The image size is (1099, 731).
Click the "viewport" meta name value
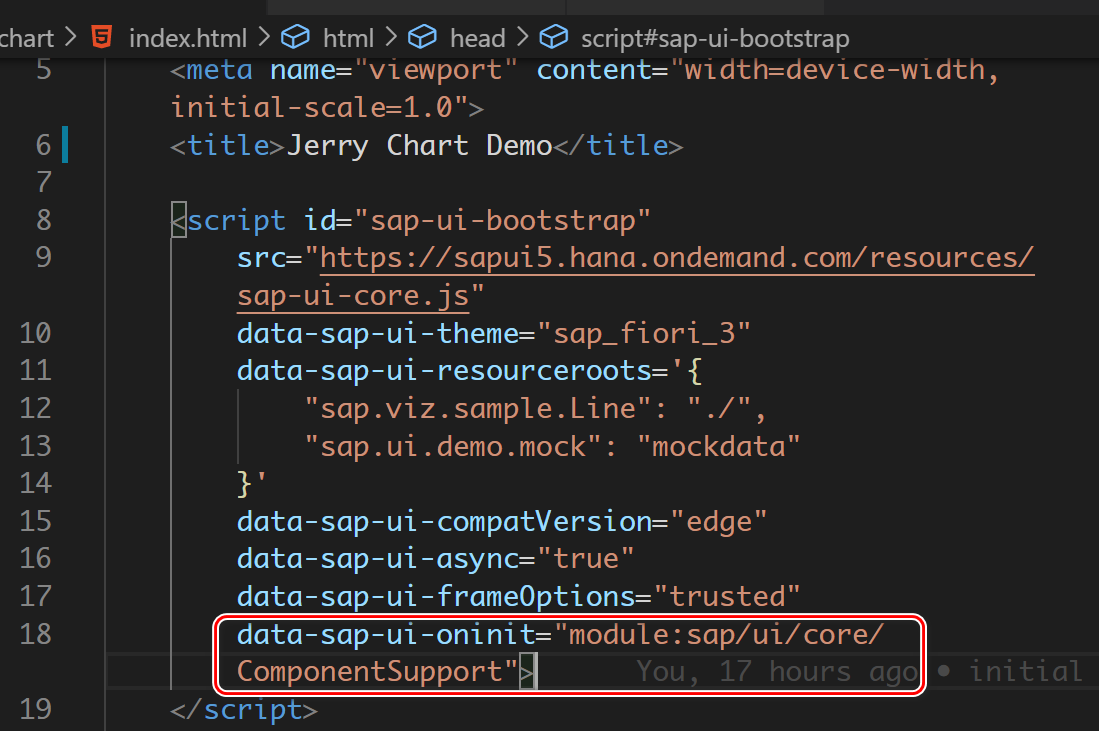tap(436, 70)
